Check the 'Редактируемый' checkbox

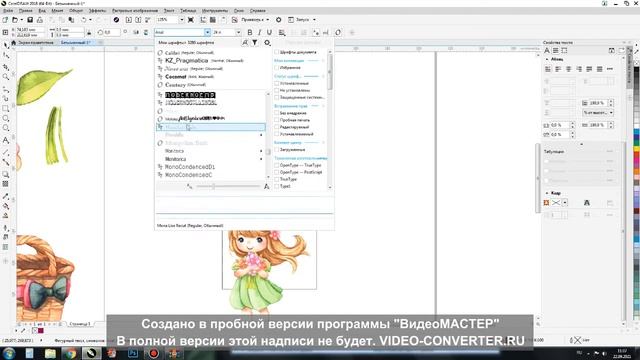(x=277, y=127)
